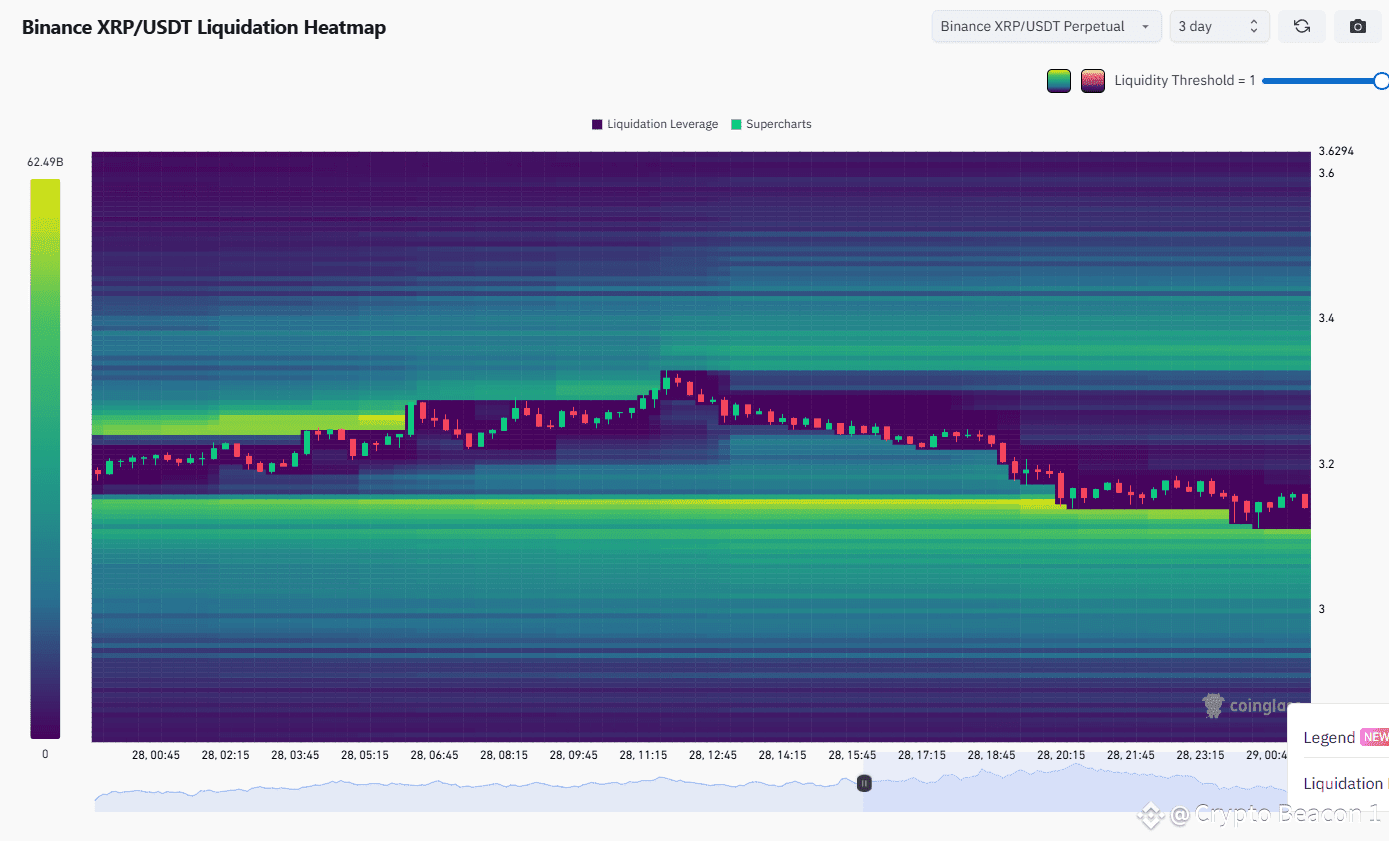This screenshot has height=841, width=1389.
Task: Click the 62.49B color scale bar
Action: coord(45,459)
